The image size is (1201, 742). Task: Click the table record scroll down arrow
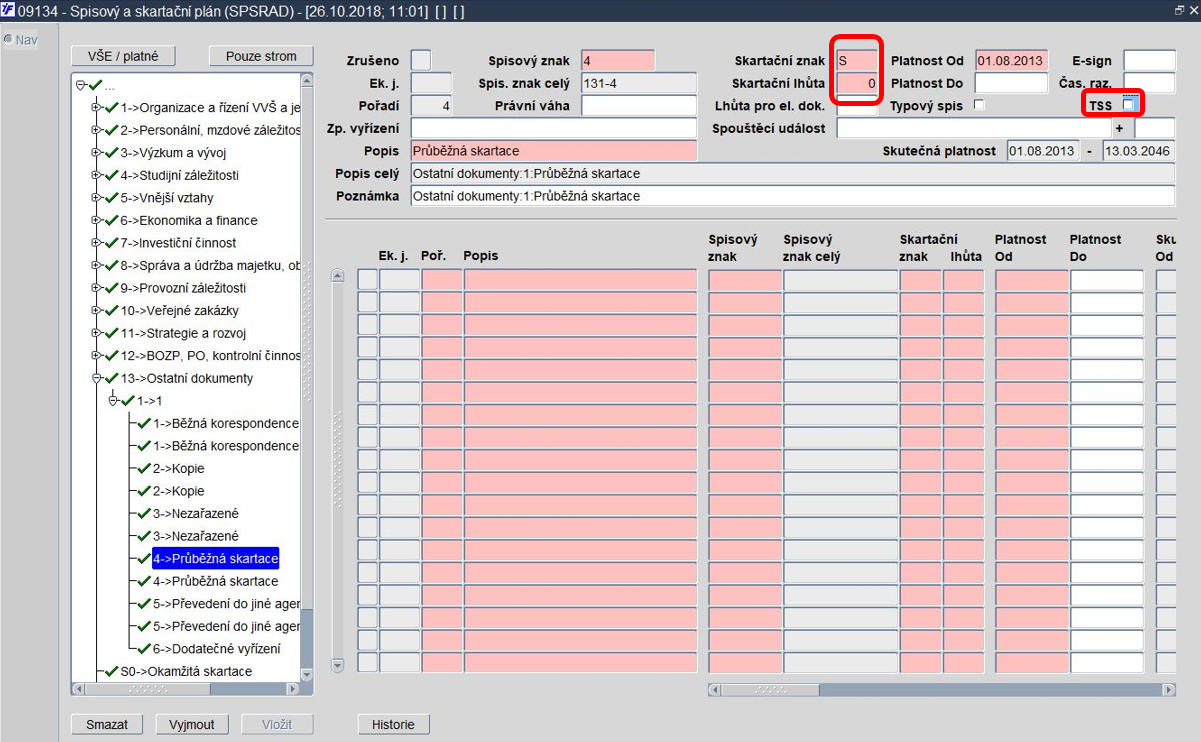tap(337, 665)
